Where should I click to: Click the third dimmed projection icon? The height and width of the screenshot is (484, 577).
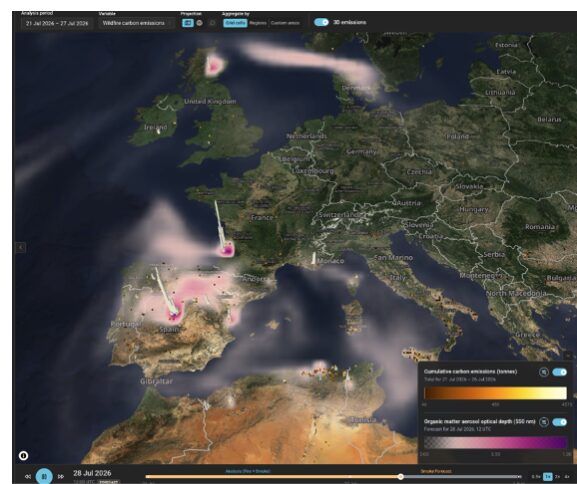coord(212,23)
